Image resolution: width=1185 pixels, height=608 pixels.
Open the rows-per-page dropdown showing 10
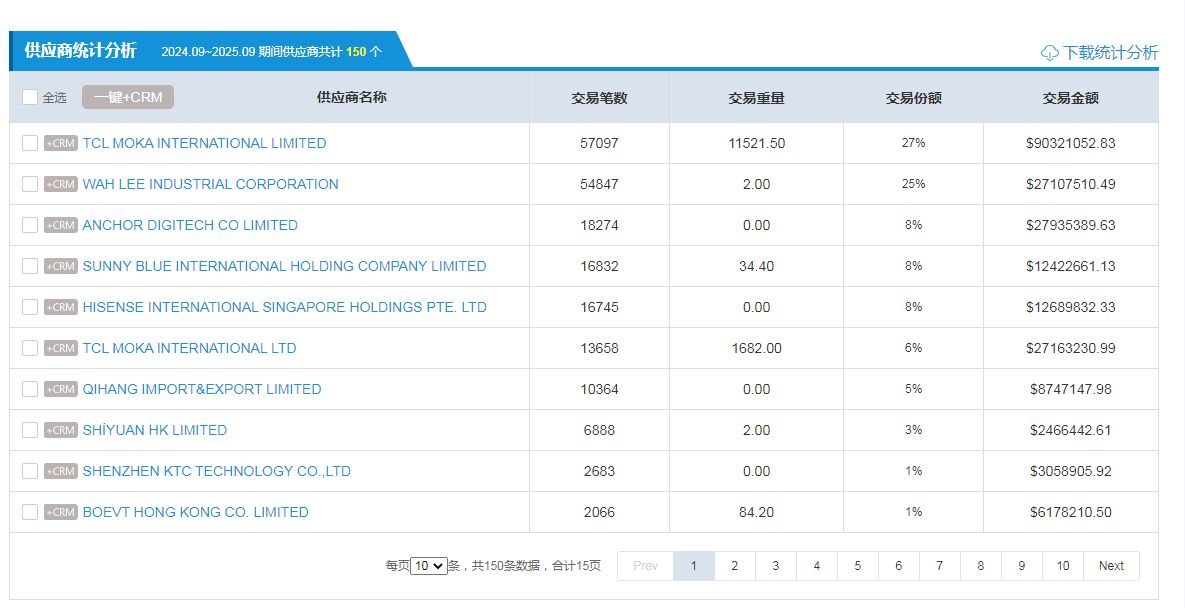tap(429, 566)
